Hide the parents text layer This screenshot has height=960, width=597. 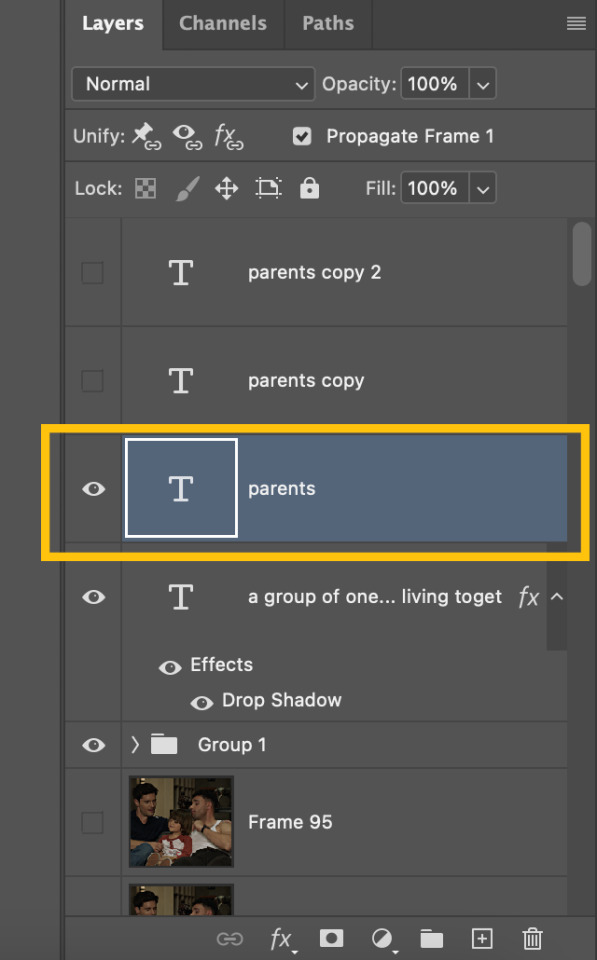94,489
